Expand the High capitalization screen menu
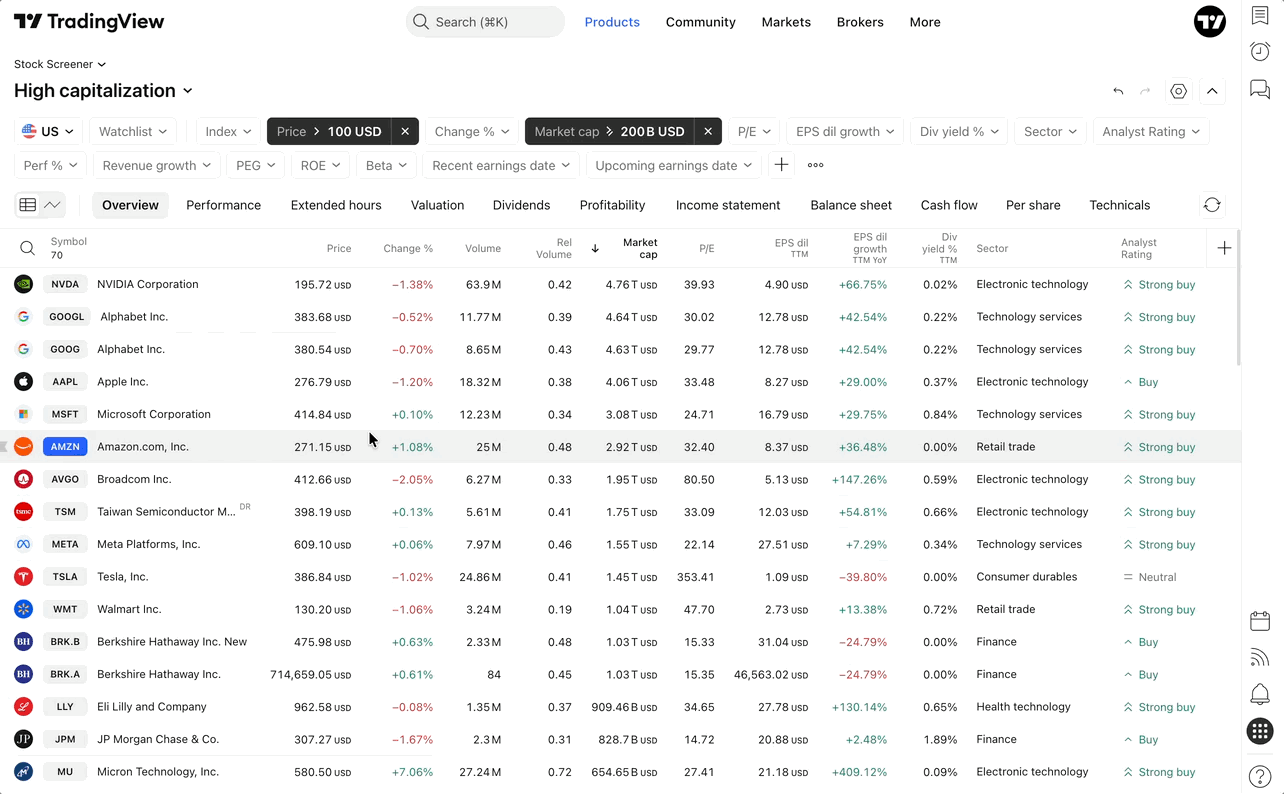This screenshot has width=1284, height=794. tap(103, 90)
